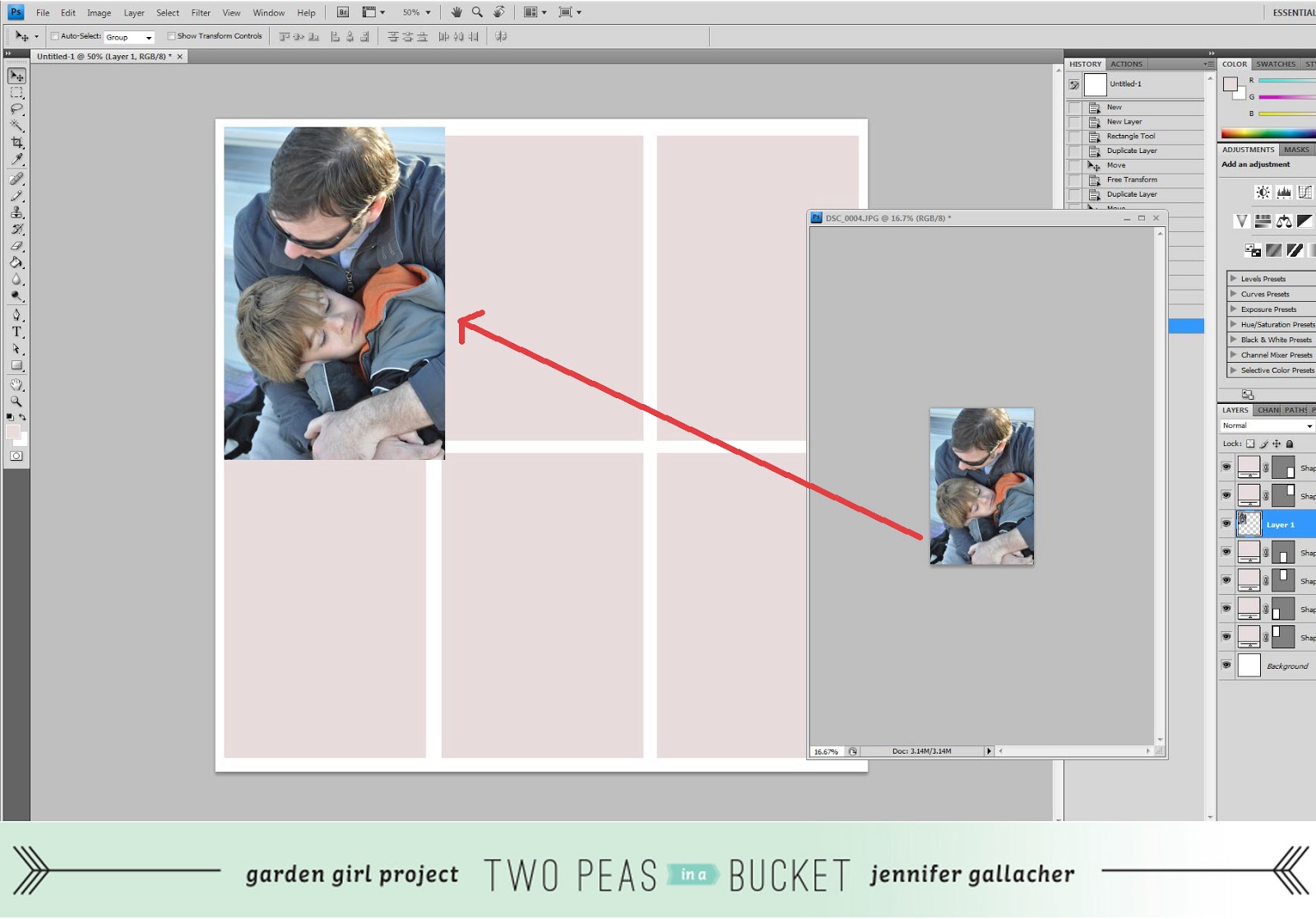The width and height of the screenshot is (1316, 919).
Task: Switch to the Actions panel tab
Action: pyautogui.click(x=1126, y=63)
